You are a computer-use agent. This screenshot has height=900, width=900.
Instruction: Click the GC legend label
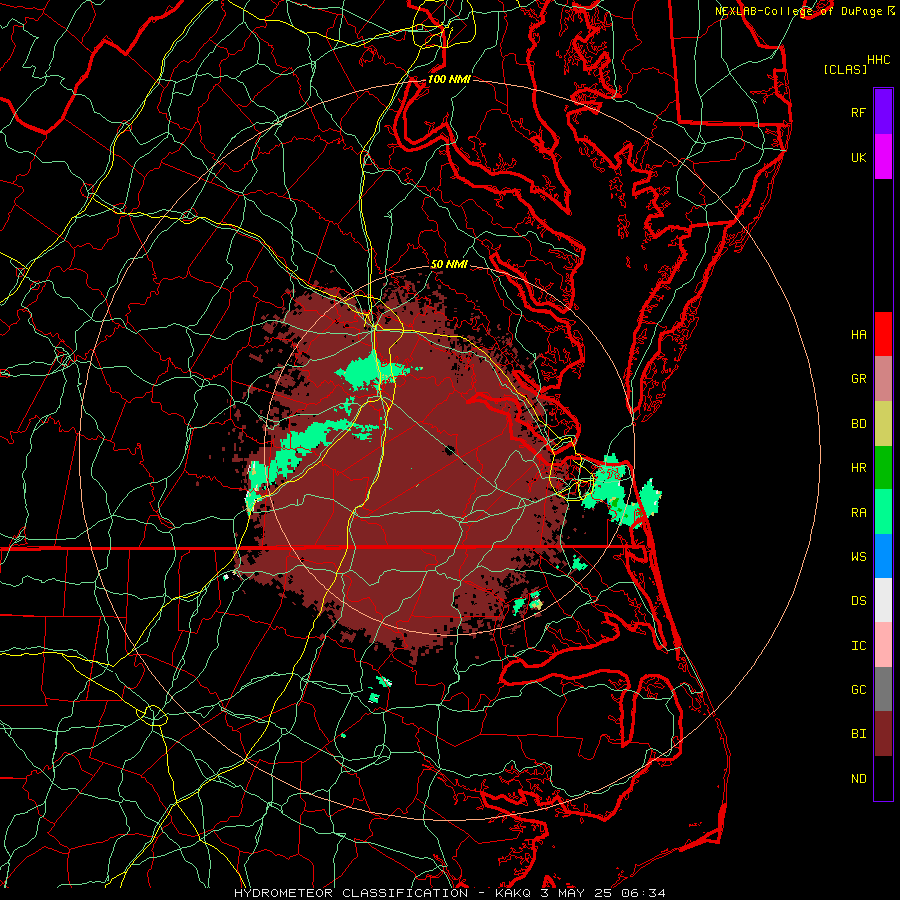[858, 690]
